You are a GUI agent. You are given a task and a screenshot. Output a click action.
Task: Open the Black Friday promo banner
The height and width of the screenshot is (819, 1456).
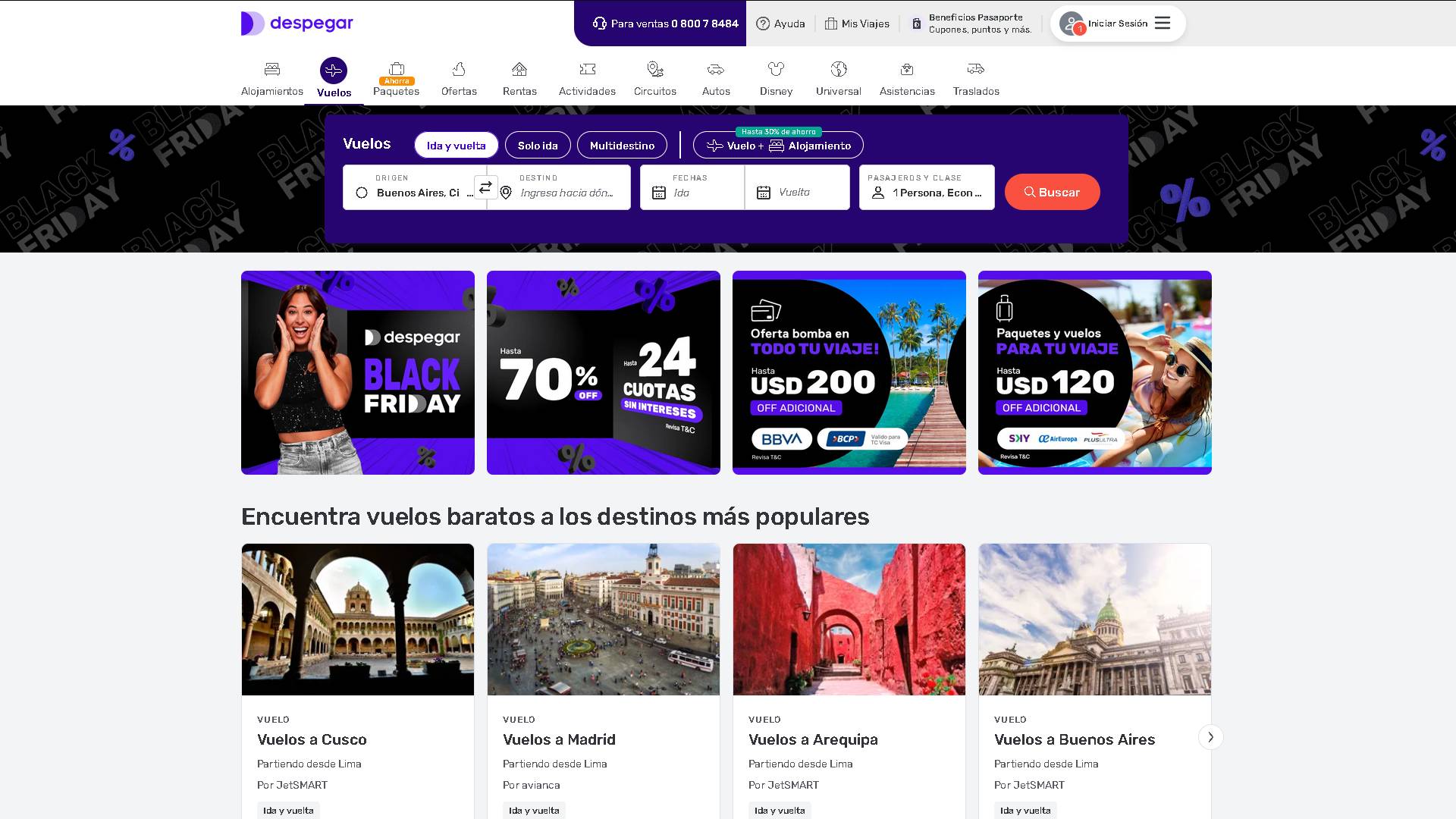coord(358,372)
